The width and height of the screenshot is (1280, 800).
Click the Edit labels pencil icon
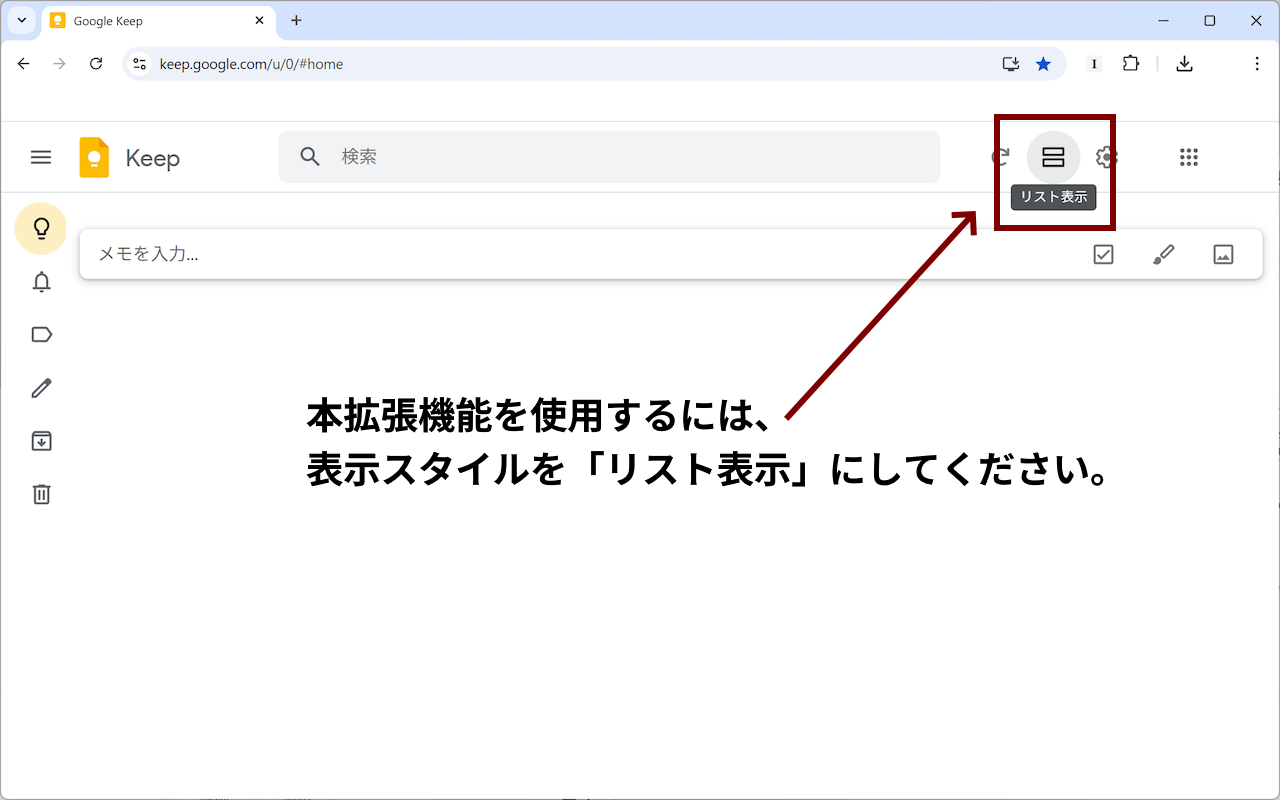[41, 388]
